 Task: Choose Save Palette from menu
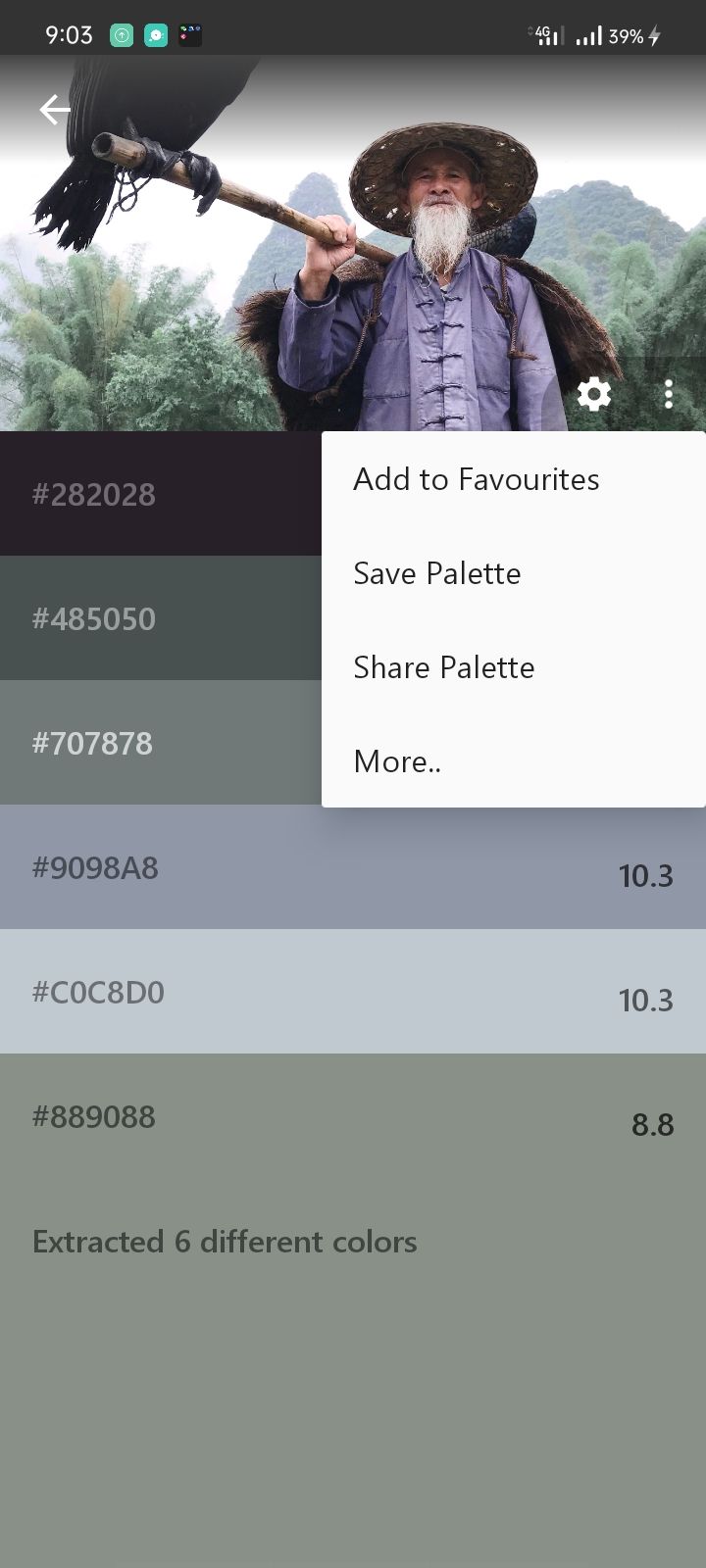coord(437,573)
